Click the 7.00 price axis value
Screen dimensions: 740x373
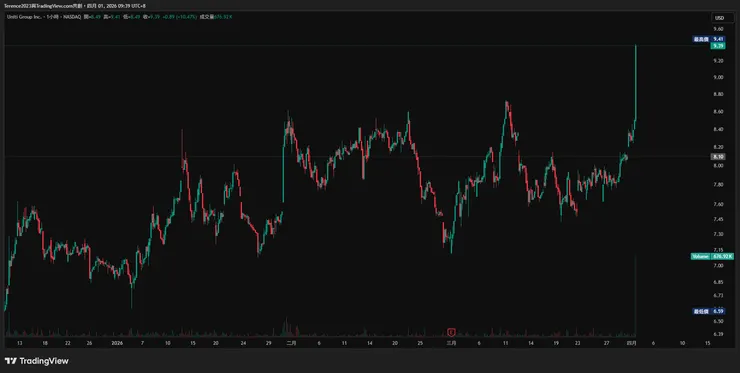[718, 266]
